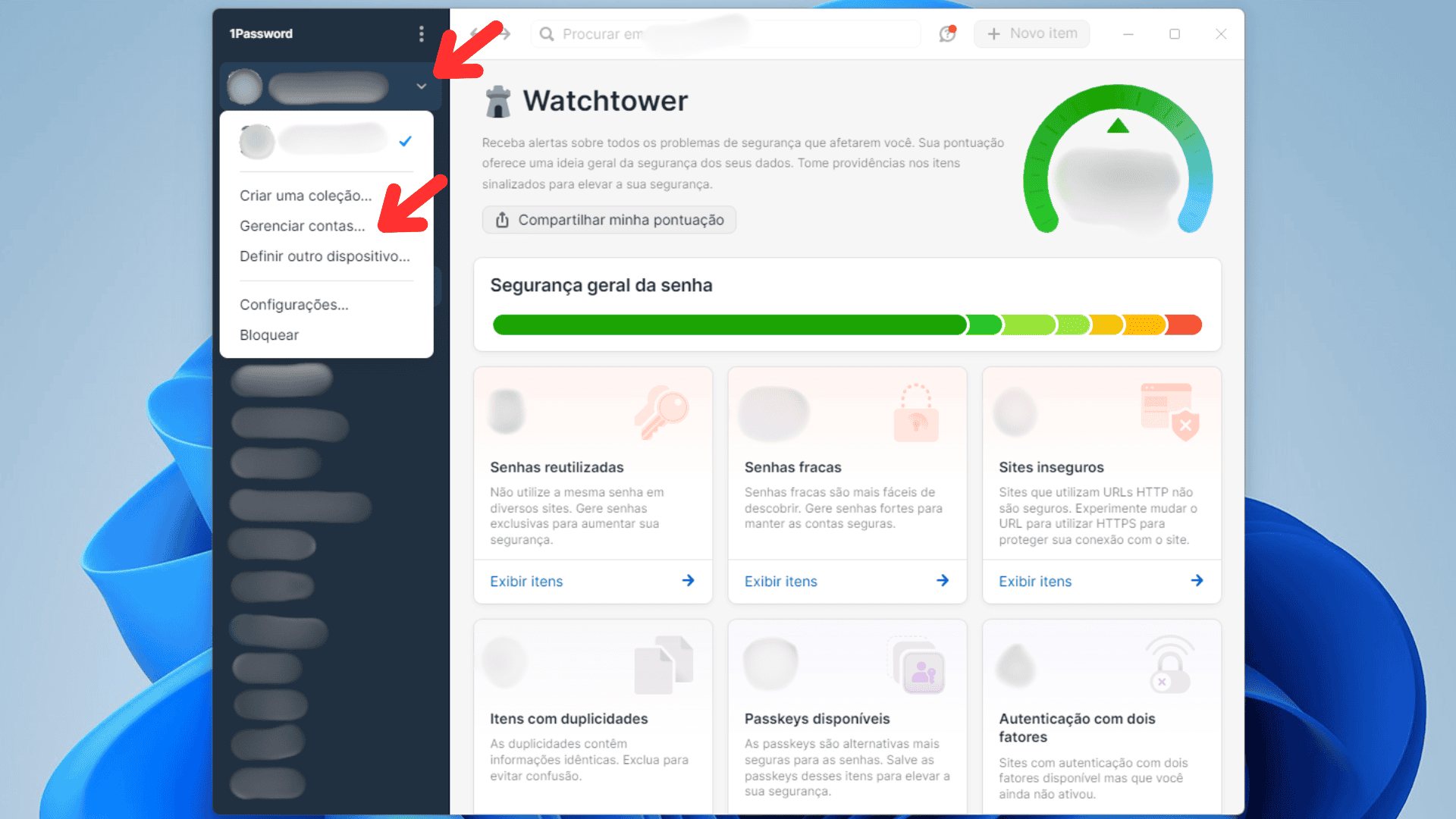Click the arrow in Senhas reutilizadas card

[x=688, y=581]
